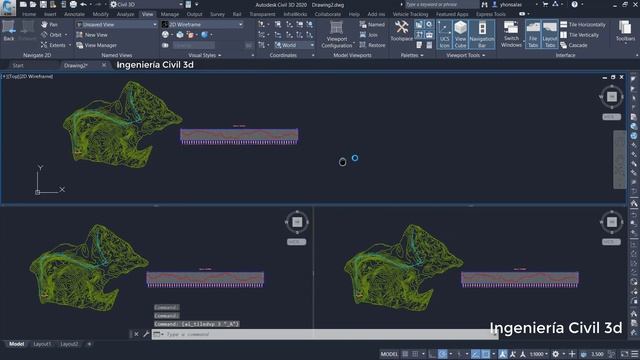Open the Toolspace palette

pos(402,31)
